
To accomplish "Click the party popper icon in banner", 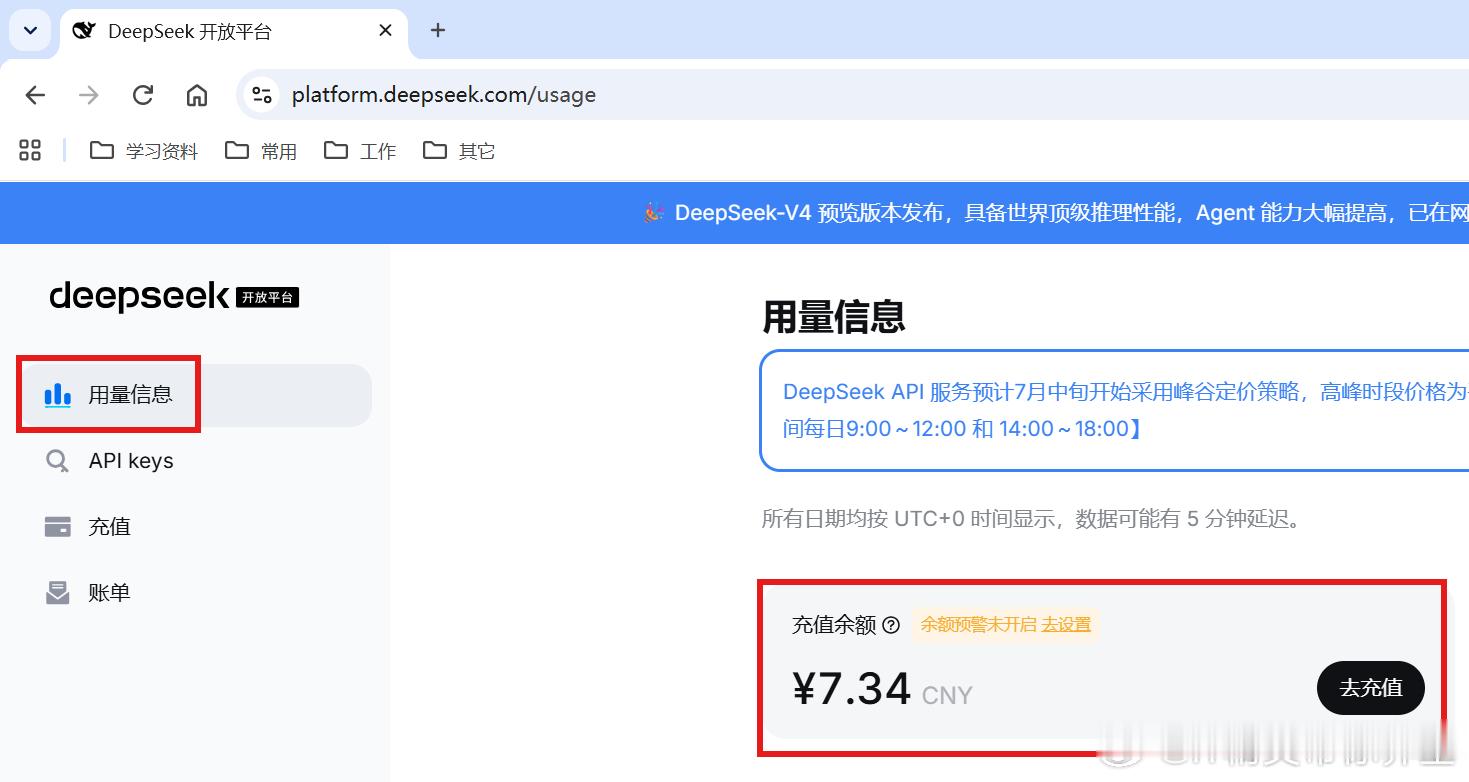I will pyautogui.click(x=654, y=213).
